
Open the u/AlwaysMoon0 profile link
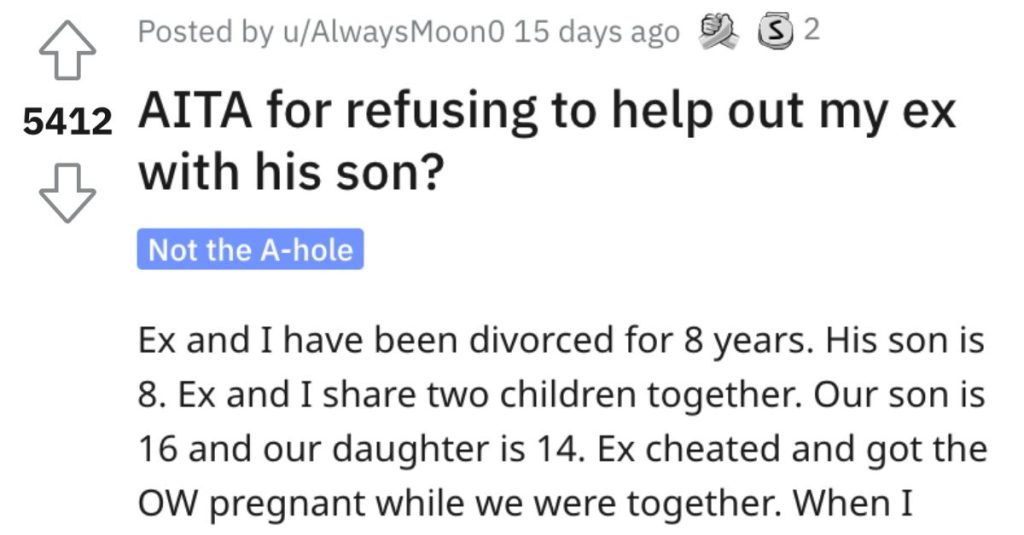pyautogui.click(x=394, y=31)
